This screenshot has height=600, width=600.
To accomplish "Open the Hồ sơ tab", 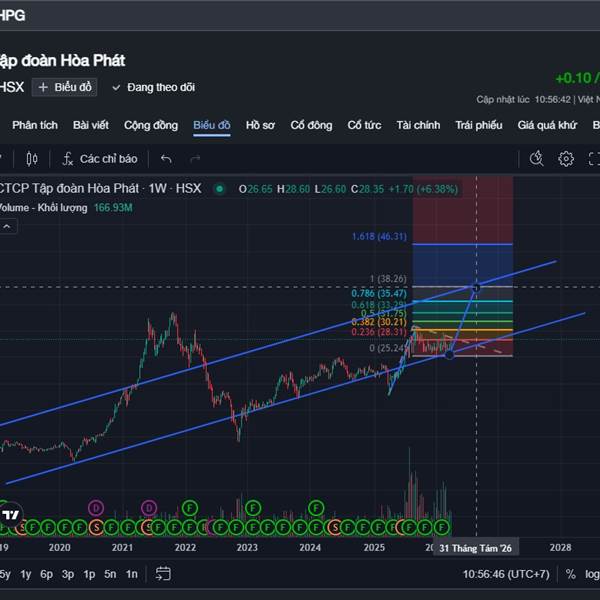I will point(260,125).
